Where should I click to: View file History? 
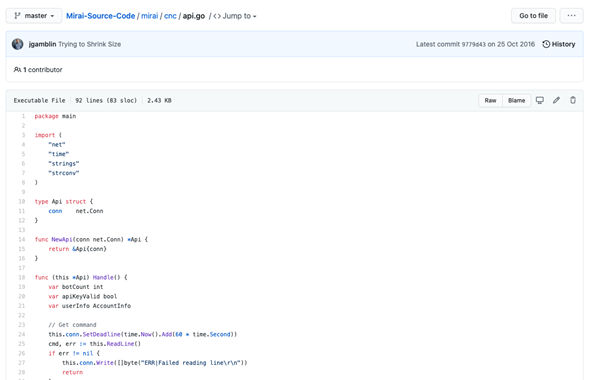[x=559, y=44]
